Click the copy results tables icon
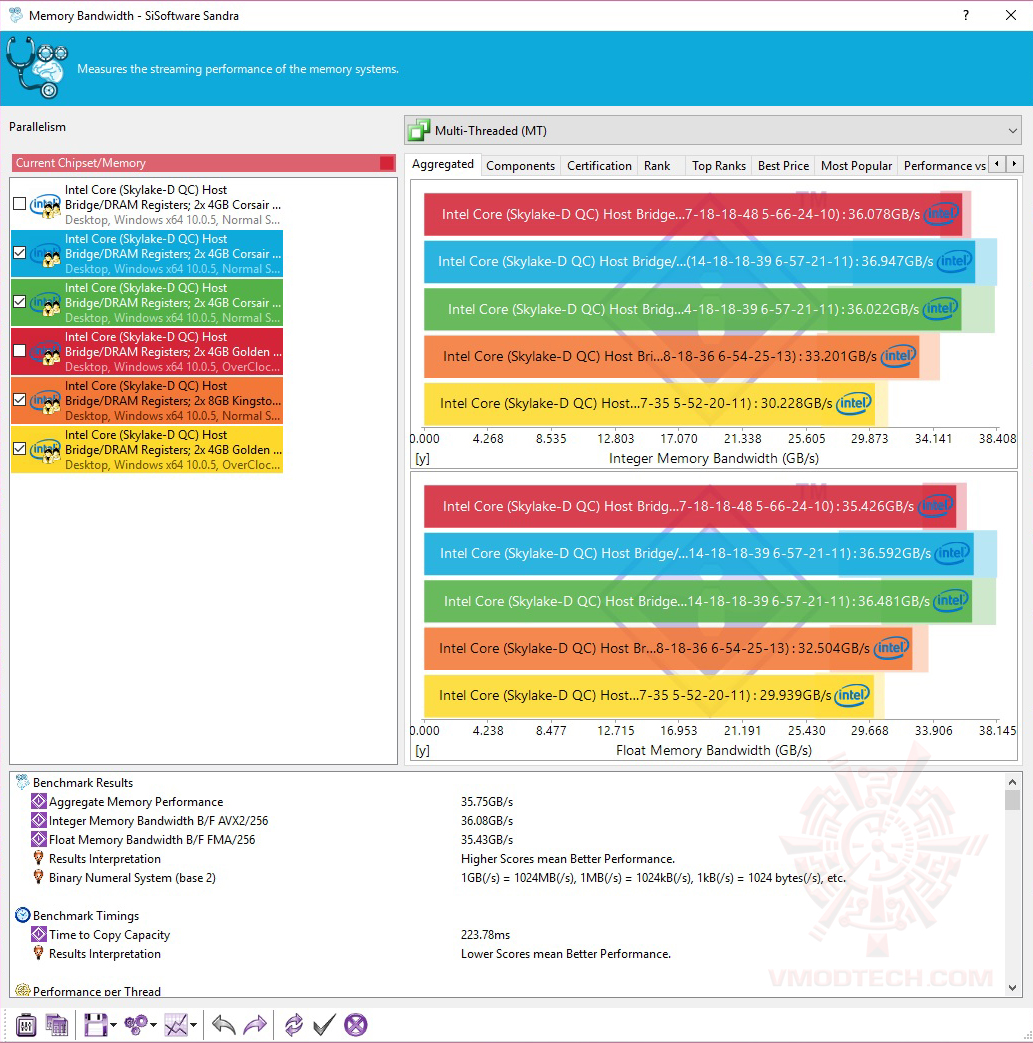The image size is (1033, 1043). (x=57, y=1025)
